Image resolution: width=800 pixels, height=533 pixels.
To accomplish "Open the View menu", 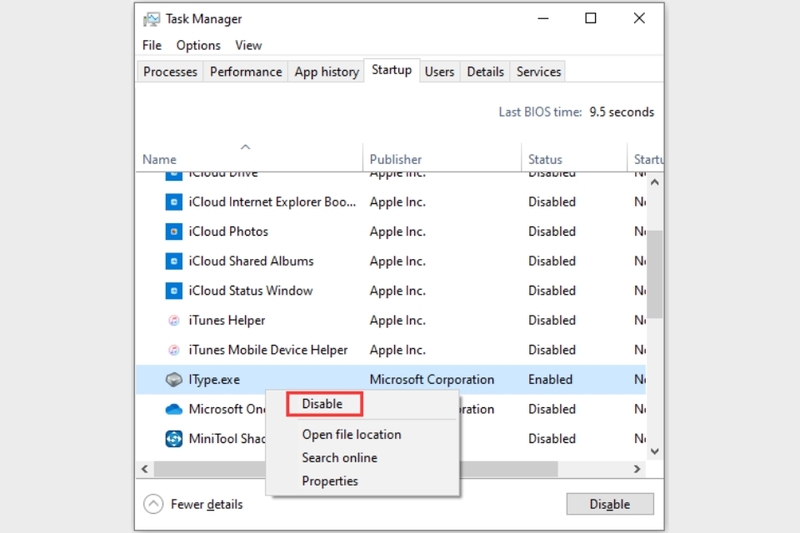I will point(248,45).
